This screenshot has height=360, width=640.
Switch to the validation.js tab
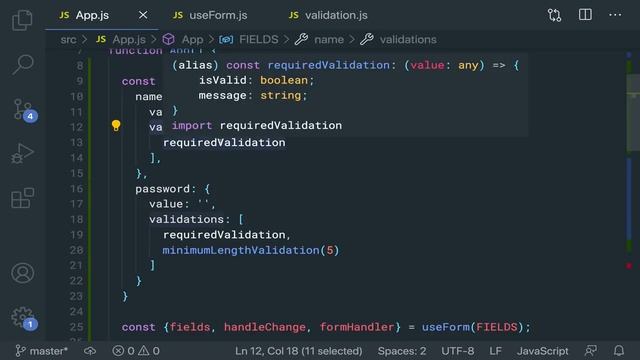[328, 16]
